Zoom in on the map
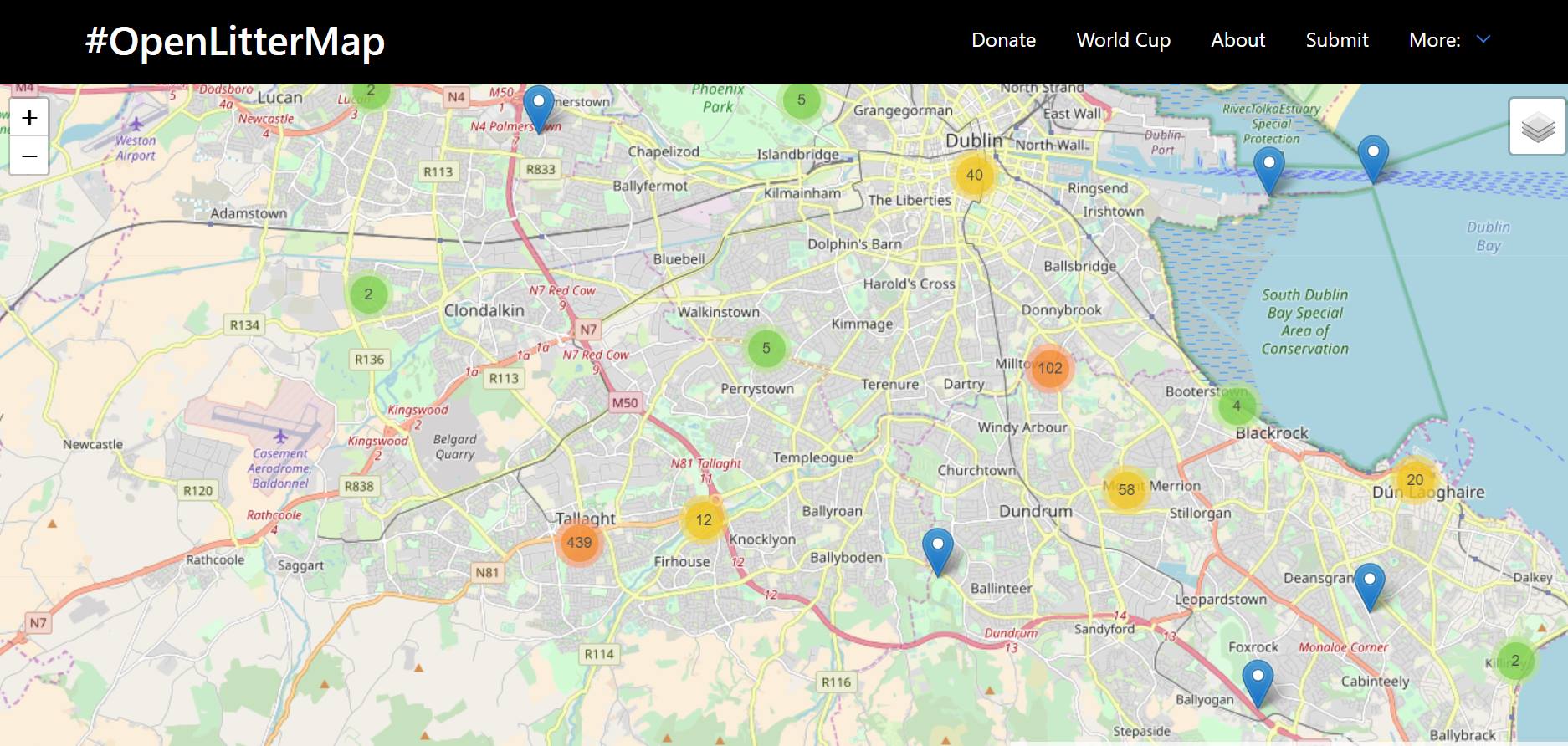Viewport: 1568px width, 746px height. [29, 118]
